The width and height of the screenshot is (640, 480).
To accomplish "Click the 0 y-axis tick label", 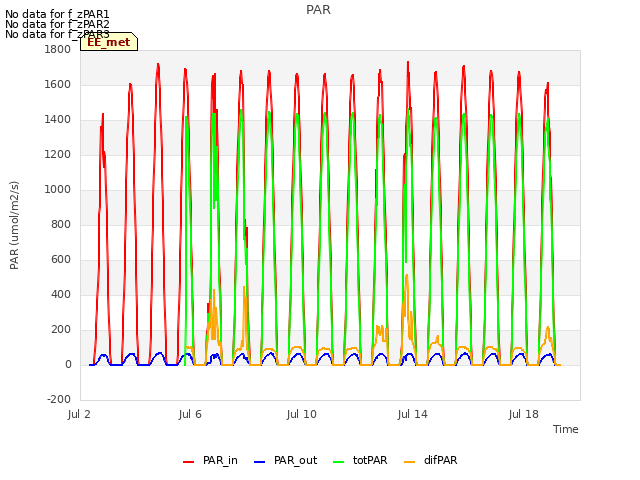I will click(68, 364).
